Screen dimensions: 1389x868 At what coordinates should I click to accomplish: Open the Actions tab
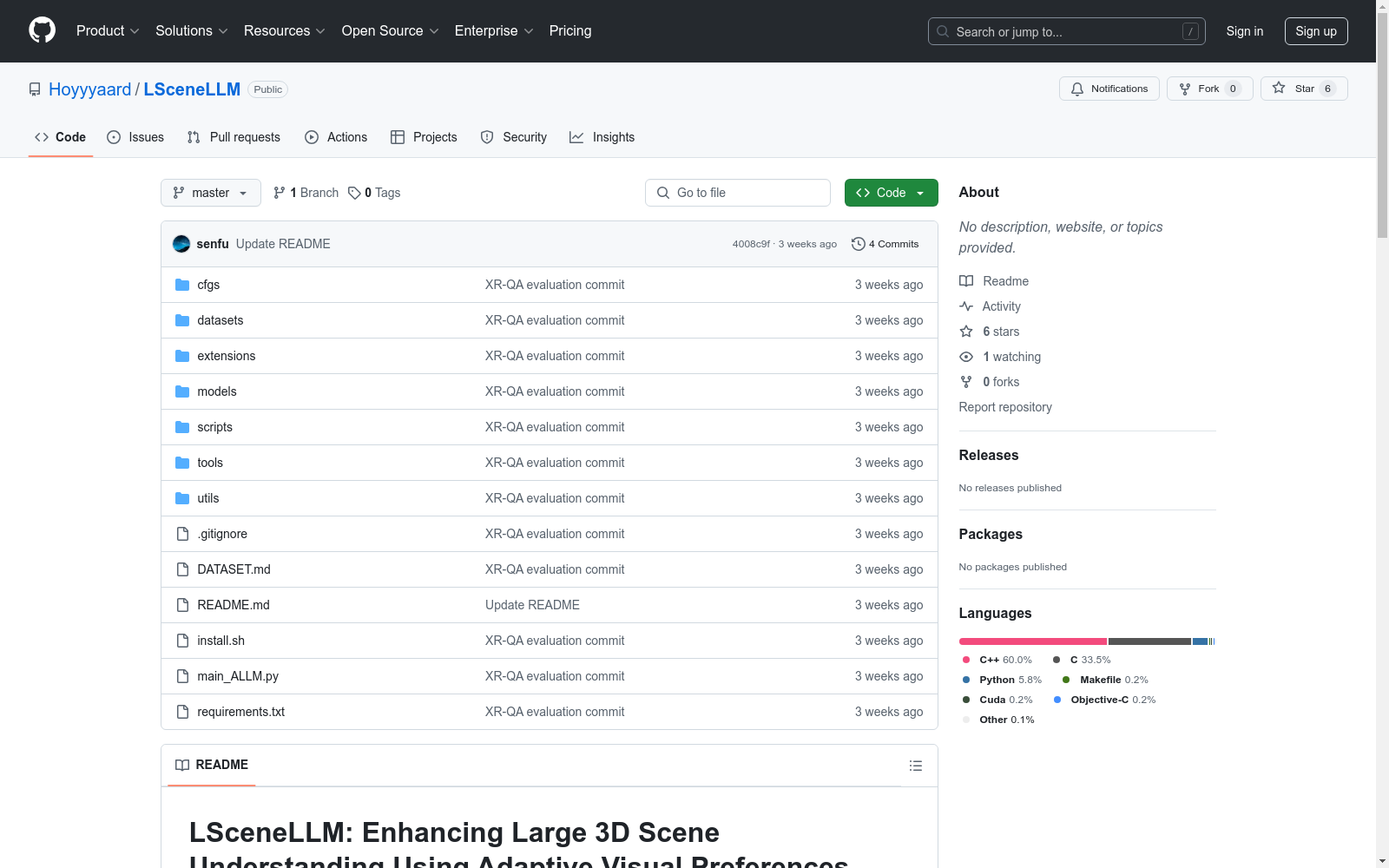(336, 137)
